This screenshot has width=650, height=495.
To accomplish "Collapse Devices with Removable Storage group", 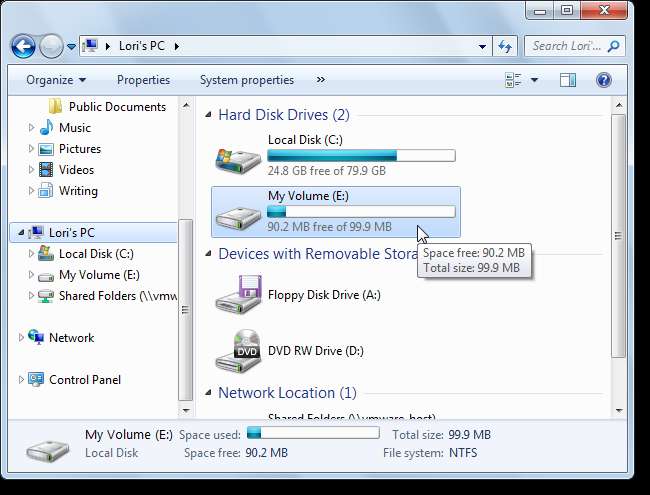I will click(x=209, y=254).
